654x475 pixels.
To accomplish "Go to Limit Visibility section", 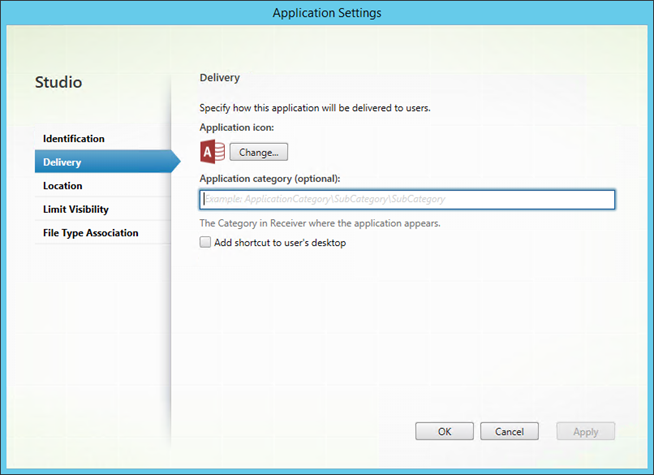I will [x=75, y=209].
